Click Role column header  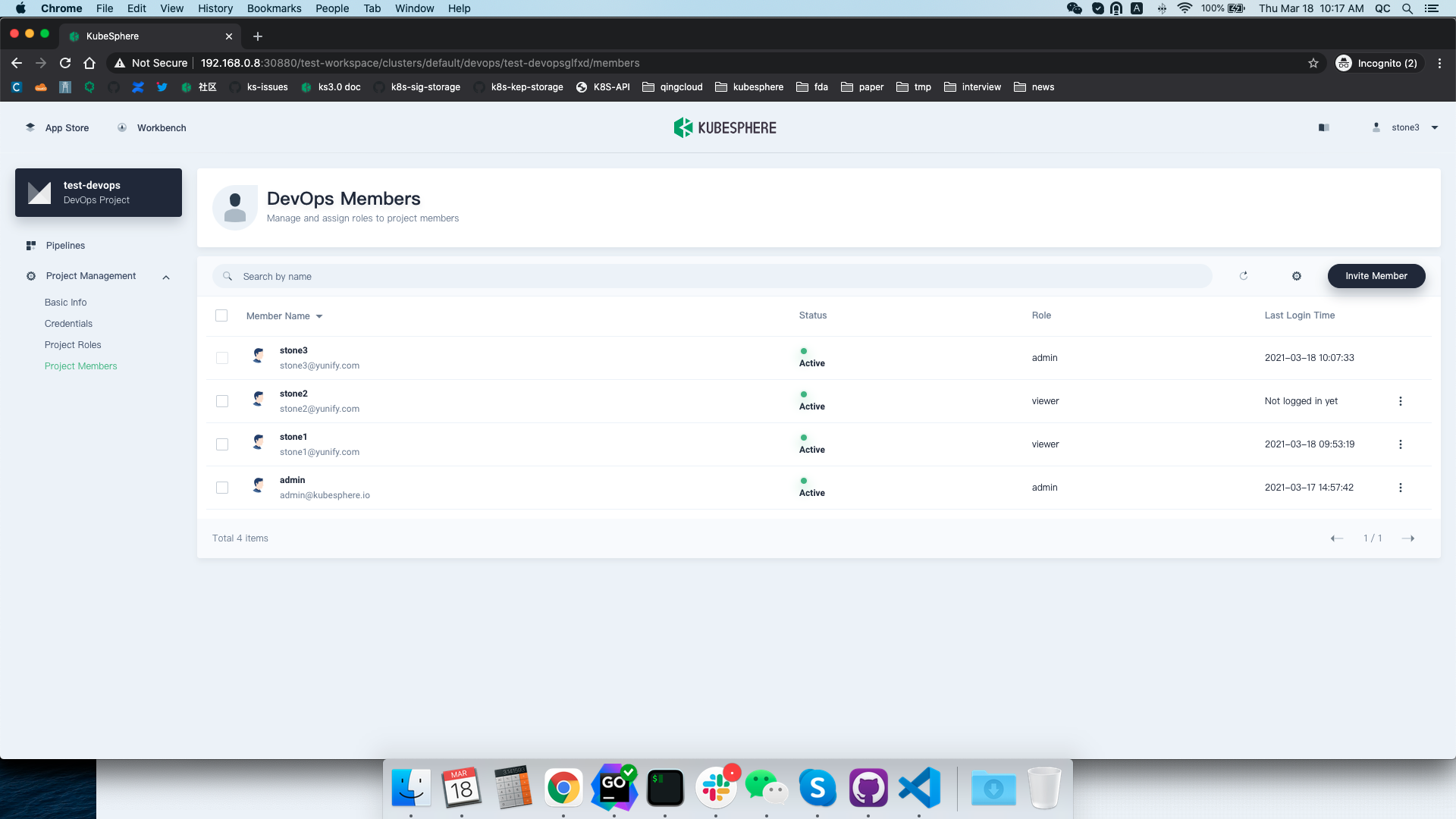(x=1041, y=315)
